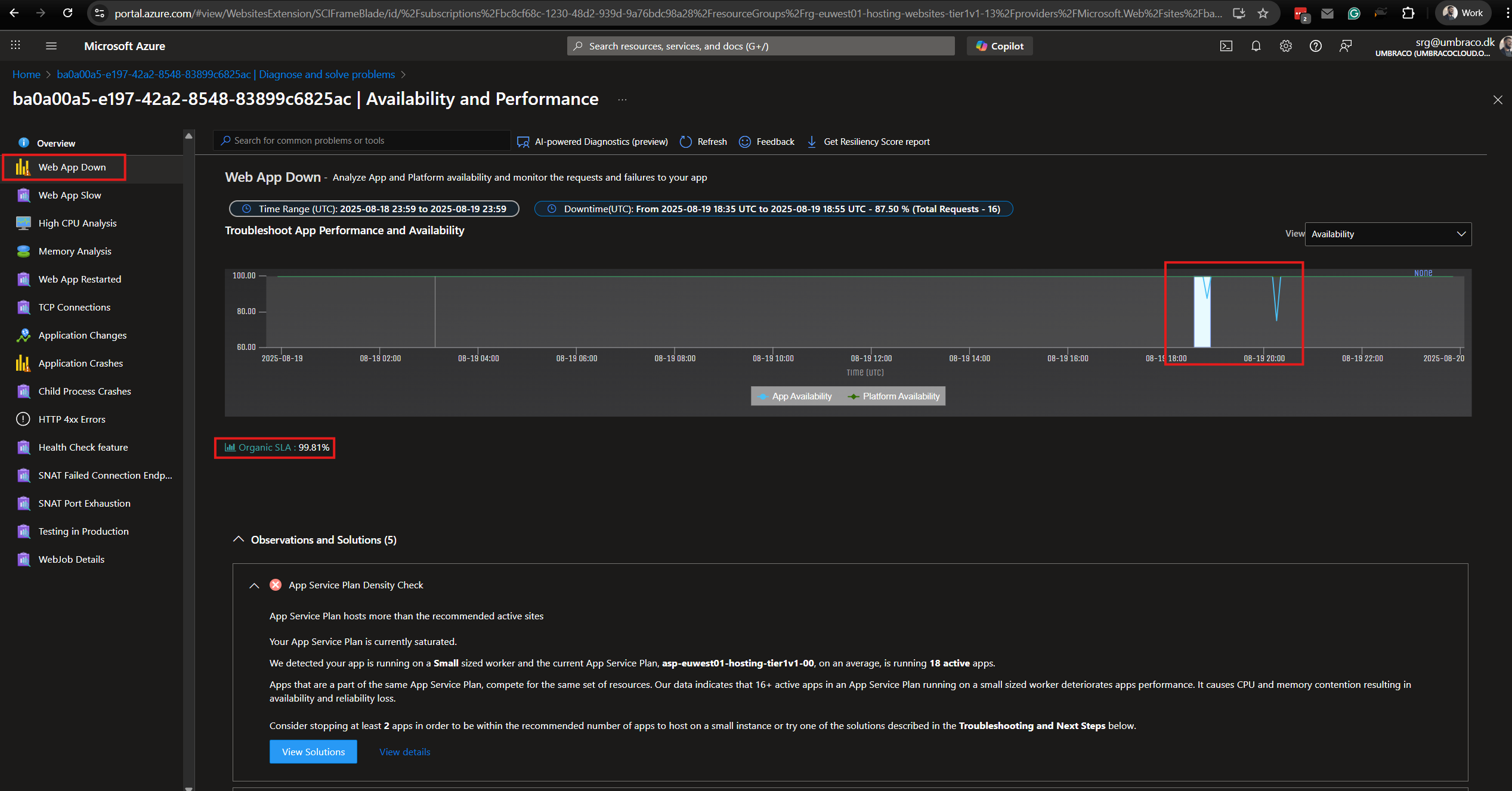This screenshot has width=1512, height=791.
Task: Click the None link on chart
Action: coord(1423,273)
